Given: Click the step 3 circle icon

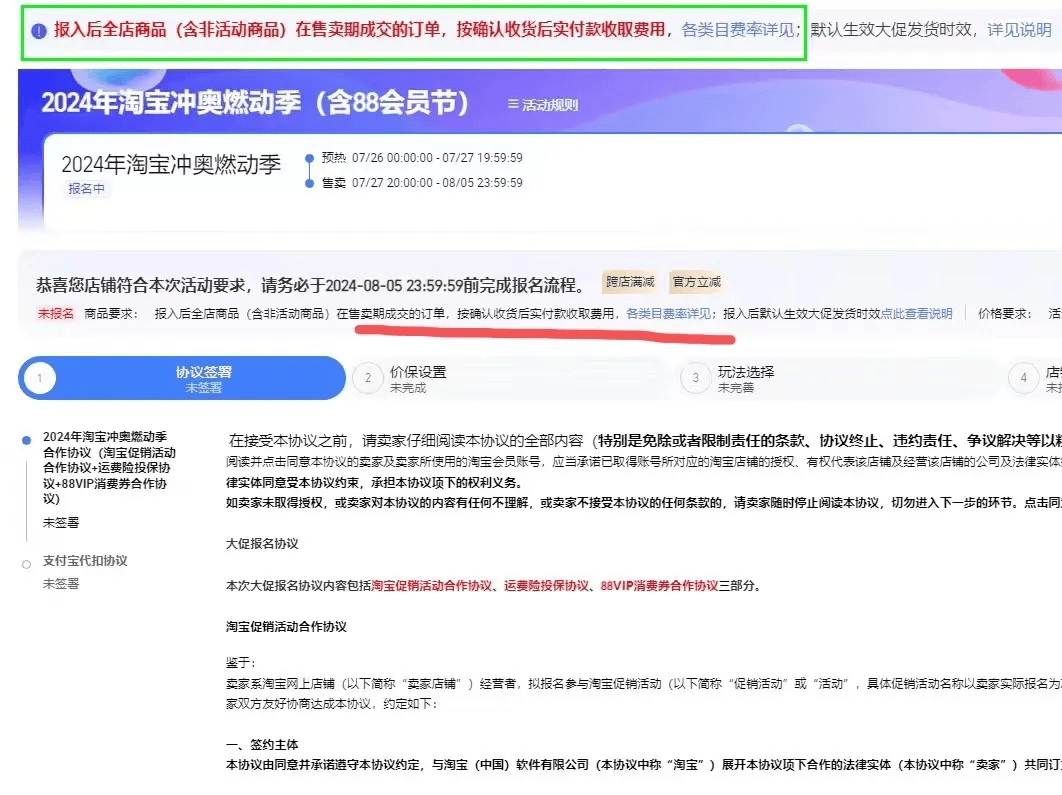Looking at the screenshot, I should 695,379.
